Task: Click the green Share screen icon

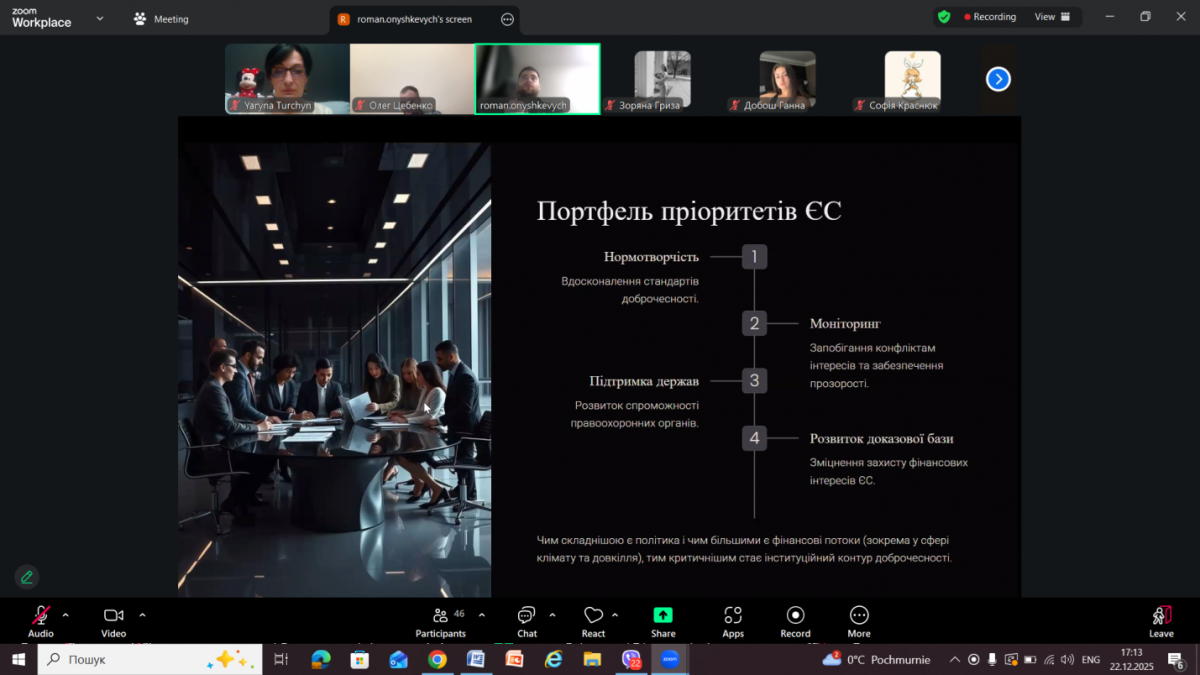Action: tap(663, 616)
